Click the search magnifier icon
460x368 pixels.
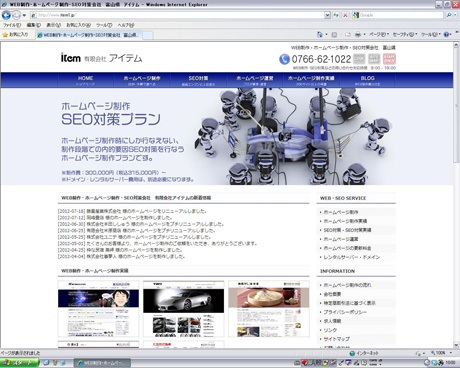click(x=449, y=15)
